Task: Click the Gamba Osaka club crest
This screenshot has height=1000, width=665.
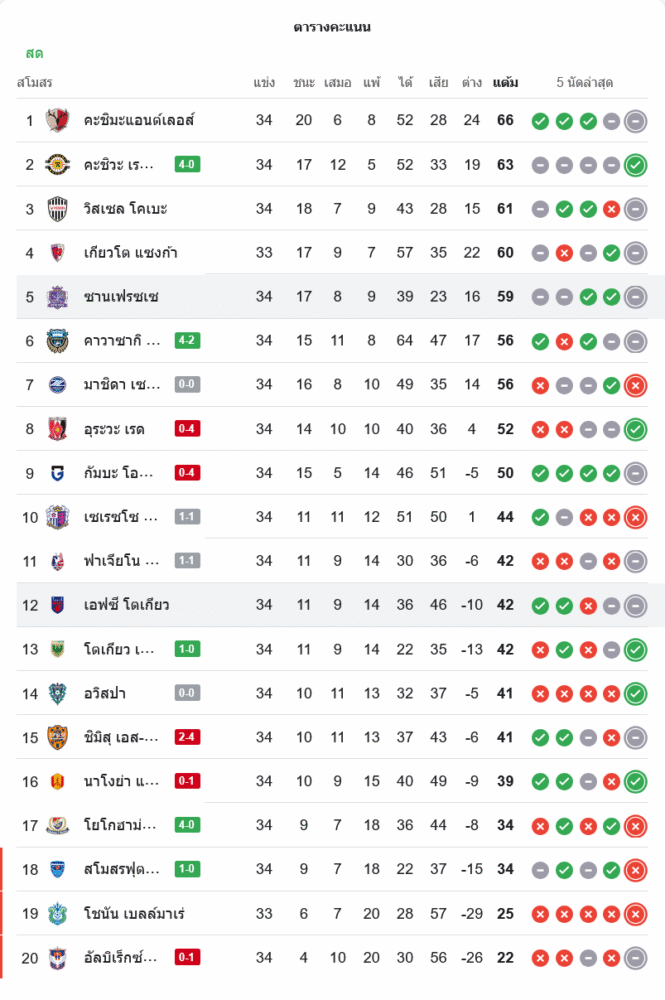Action: [57, 473]
